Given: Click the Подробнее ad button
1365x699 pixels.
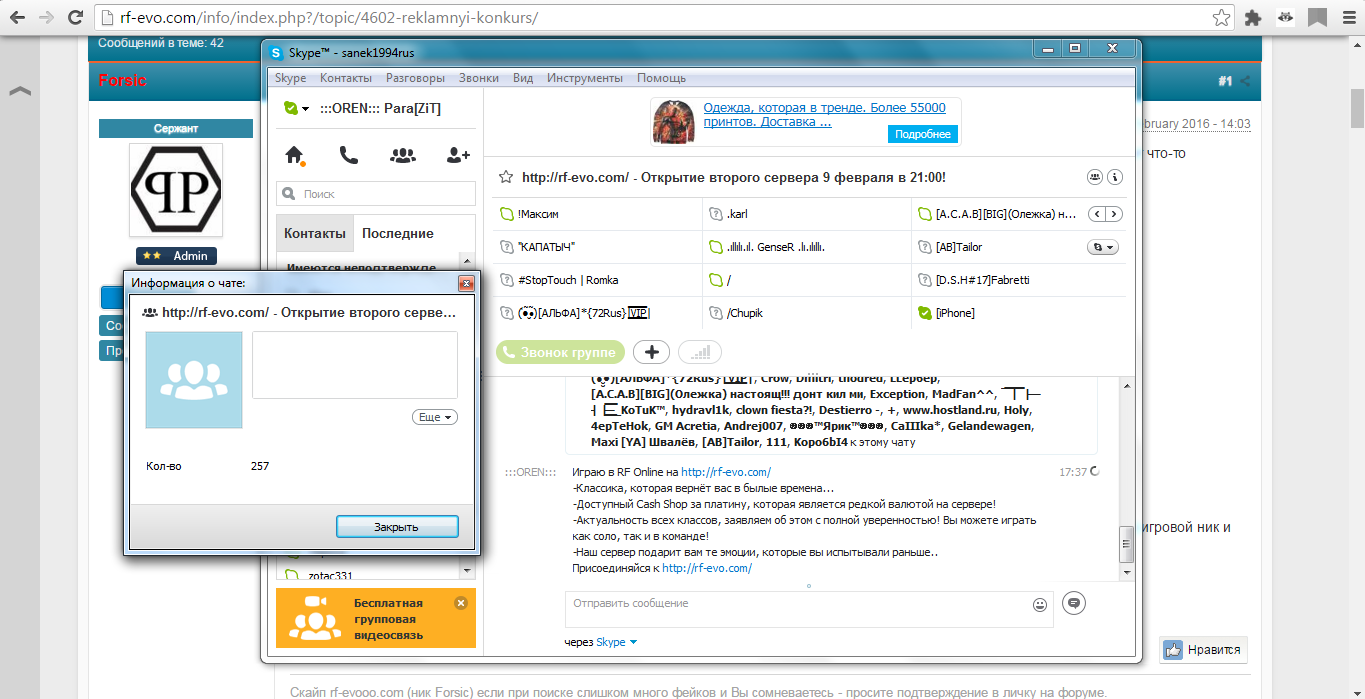Looking at the screenshot, I should point(922,134).
